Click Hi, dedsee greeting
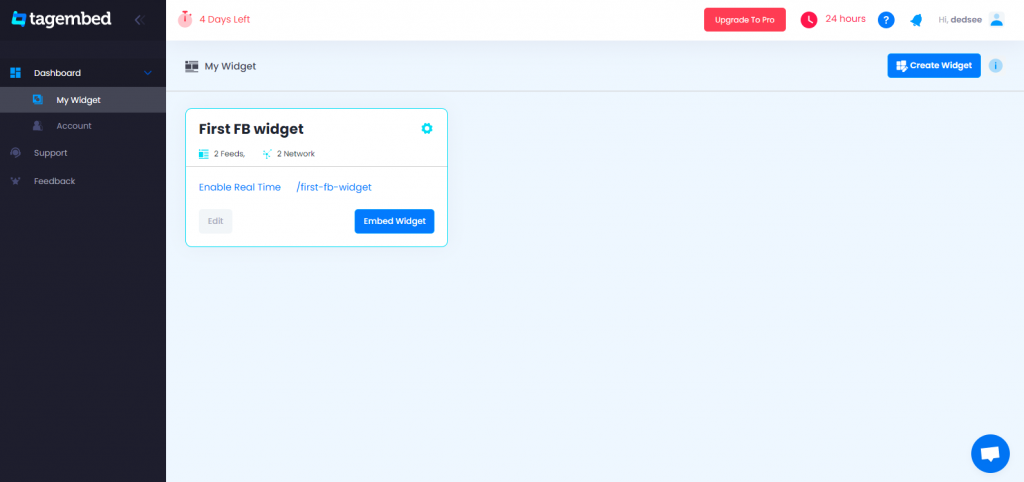The image size is (1024, 482). click(x=961, y=20)
